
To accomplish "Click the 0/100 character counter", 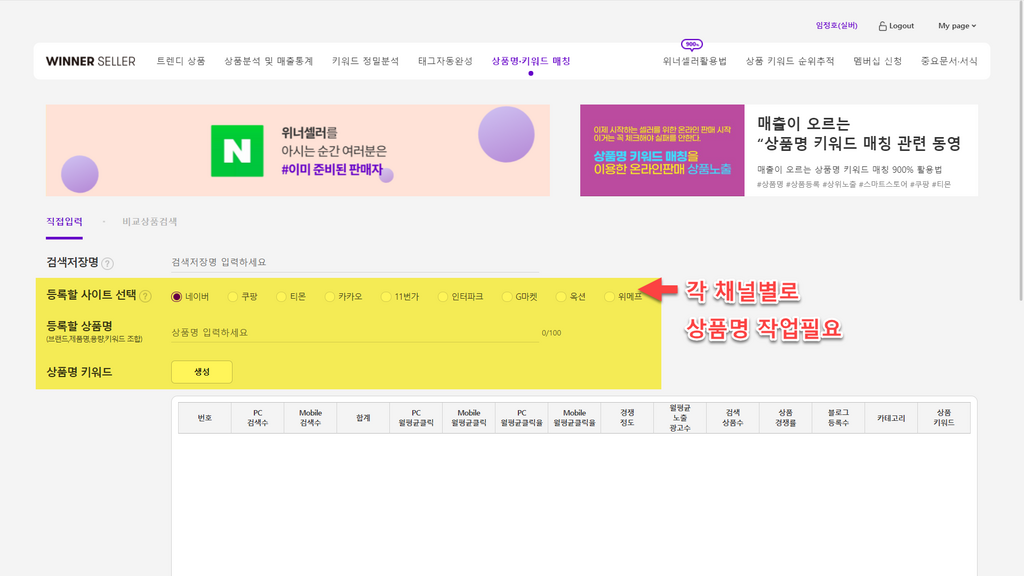I will pos(551,333).
